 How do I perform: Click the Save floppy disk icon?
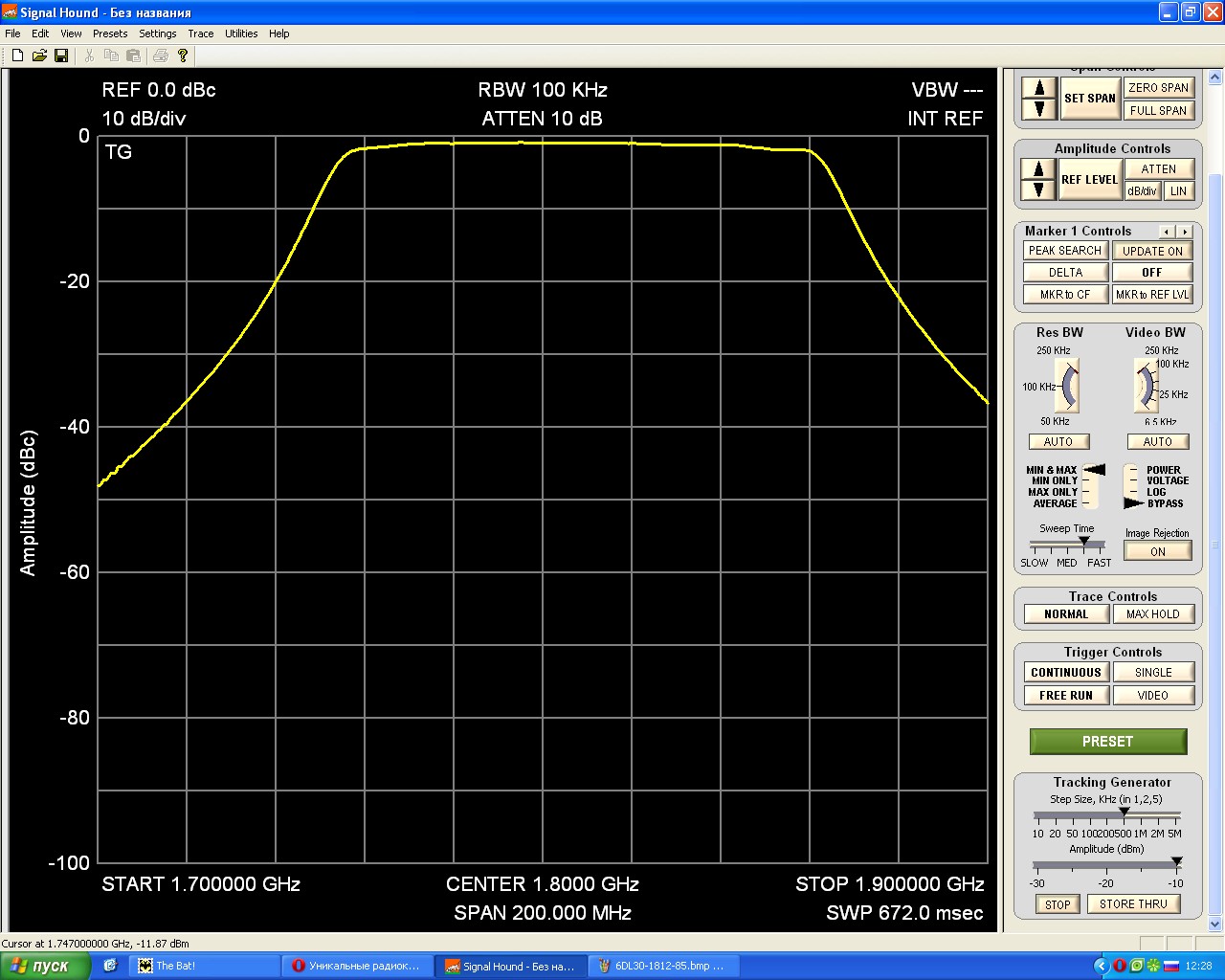[61, 56]
